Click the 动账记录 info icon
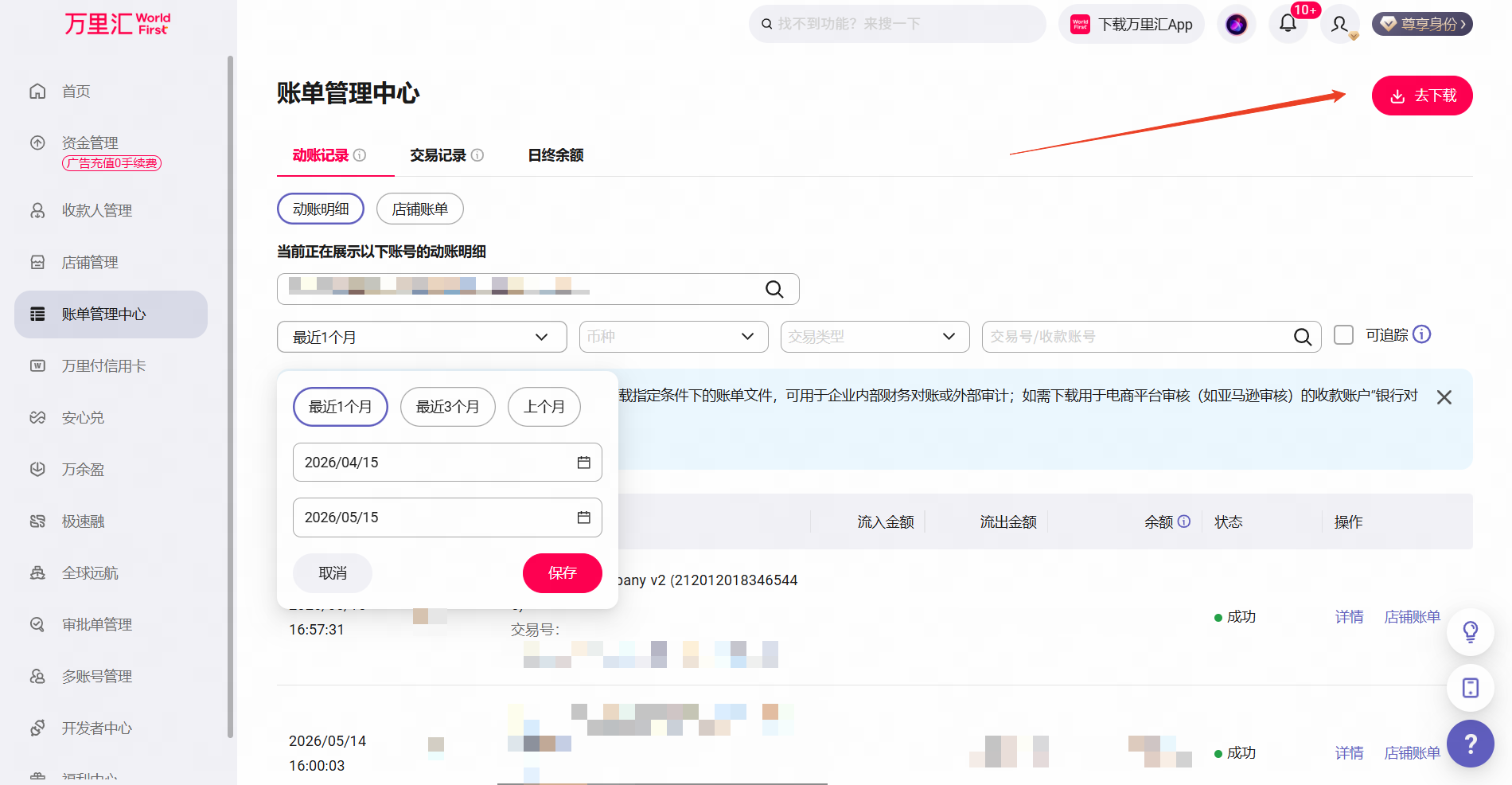 360,155
